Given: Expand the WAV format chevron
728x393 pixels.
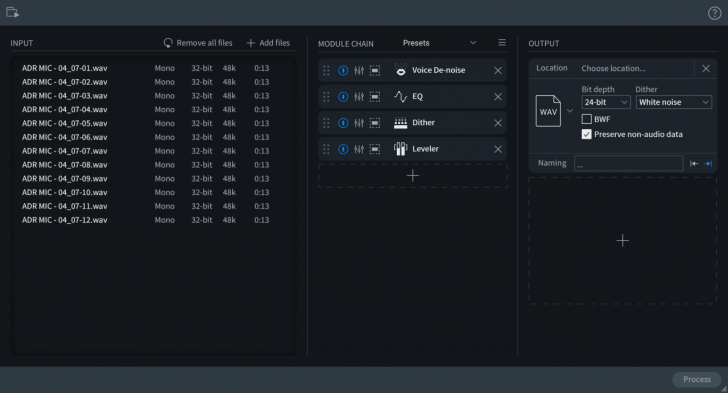Looking at the screenshot, I should coord(570,111).
